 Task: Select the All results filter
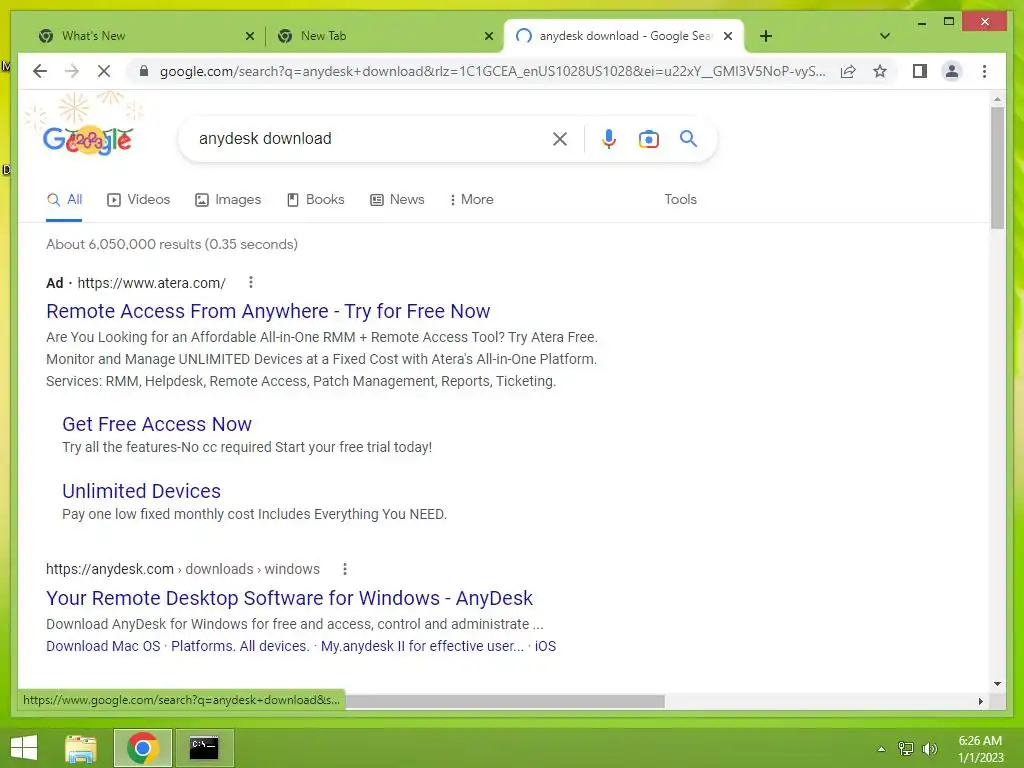(x=64, y=199)
